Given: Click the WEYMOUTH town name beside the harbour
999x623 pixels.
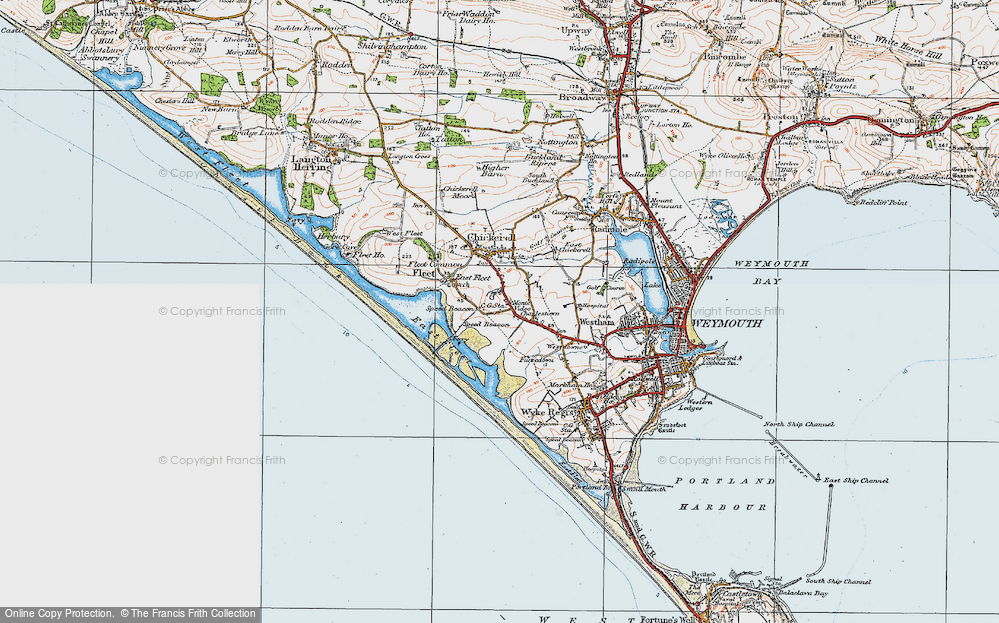Looking at the screenshot, I should [728, 324].
